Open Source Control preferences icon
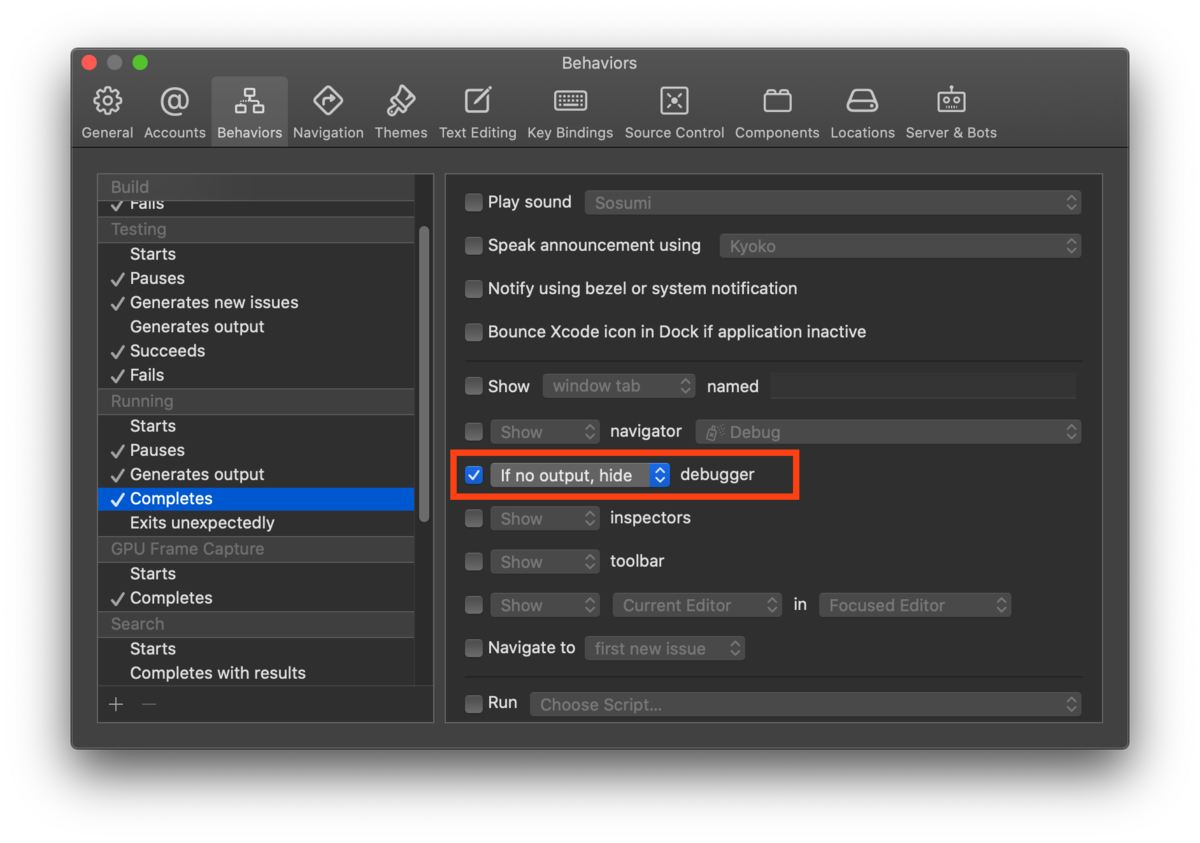1200x843 pixels. pyautogui.click(x=674, y=101)
